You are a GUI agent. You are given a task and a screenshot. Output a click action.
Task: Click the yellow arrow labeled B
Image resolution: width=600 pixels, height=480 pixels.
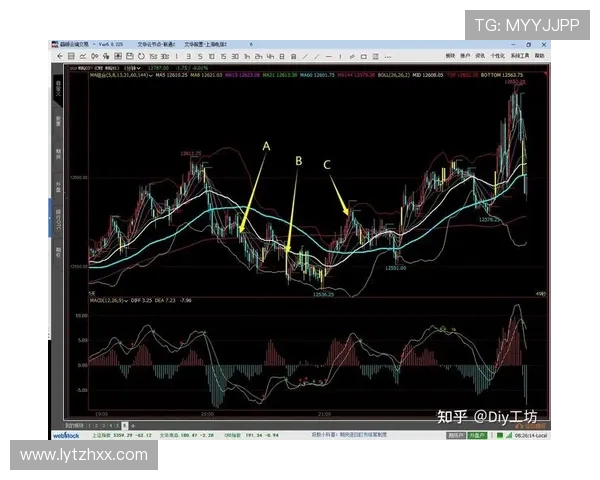point(293,210)
